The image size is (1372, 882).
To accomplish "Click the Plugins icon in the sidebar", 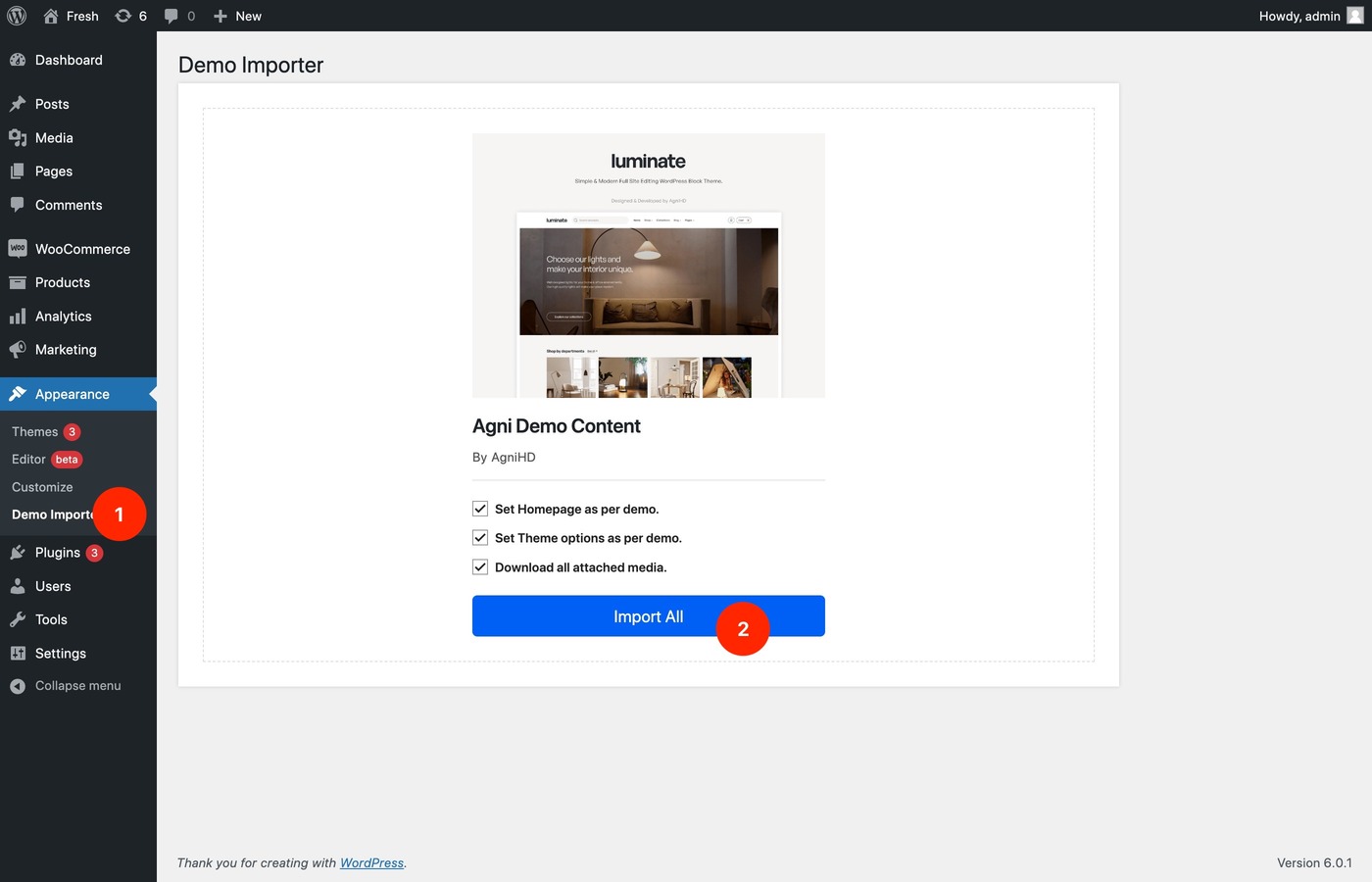I will [17, 552].
